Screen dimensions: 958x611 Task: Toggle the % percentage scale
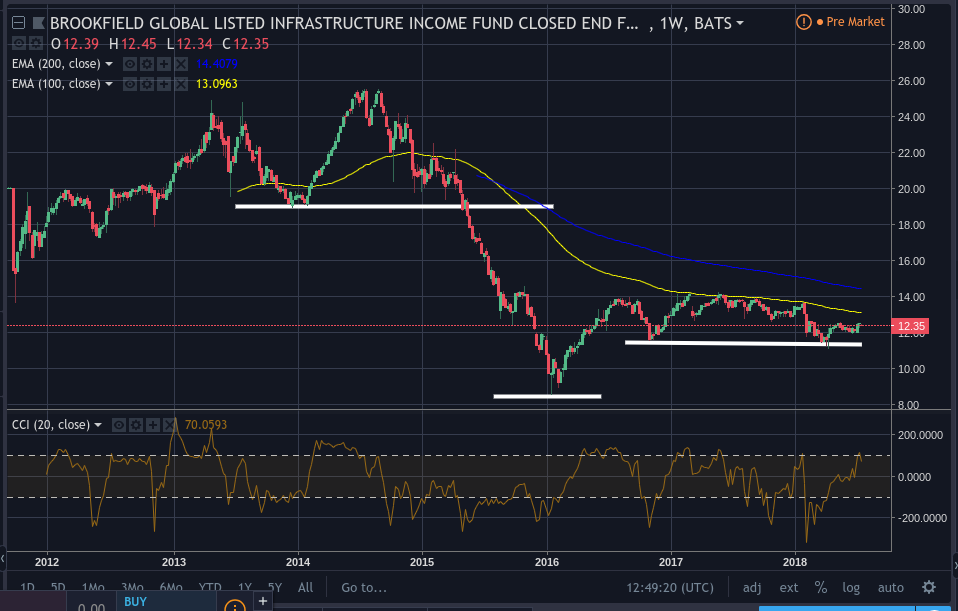[x=821, y=587]
